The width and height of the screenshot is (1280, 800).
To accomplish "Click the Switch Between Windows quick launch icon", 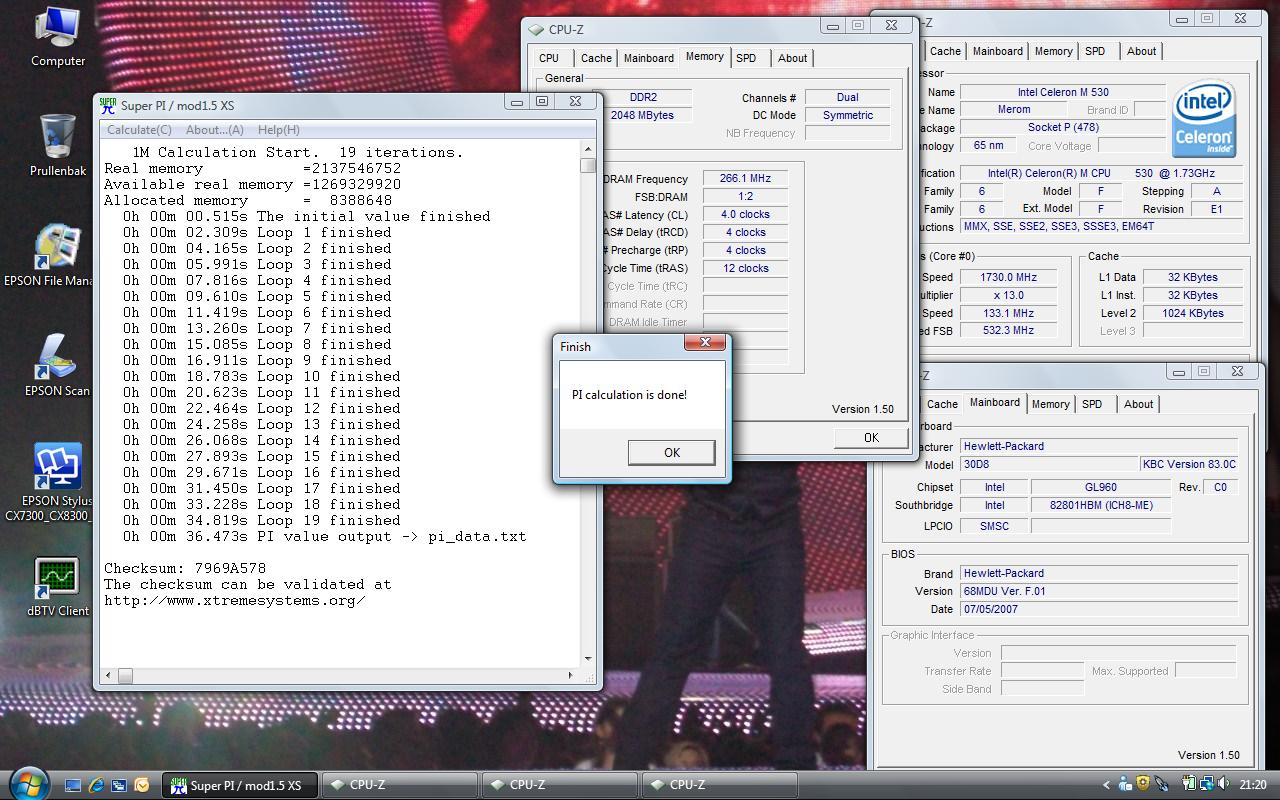I will click(x=119, y=785).
